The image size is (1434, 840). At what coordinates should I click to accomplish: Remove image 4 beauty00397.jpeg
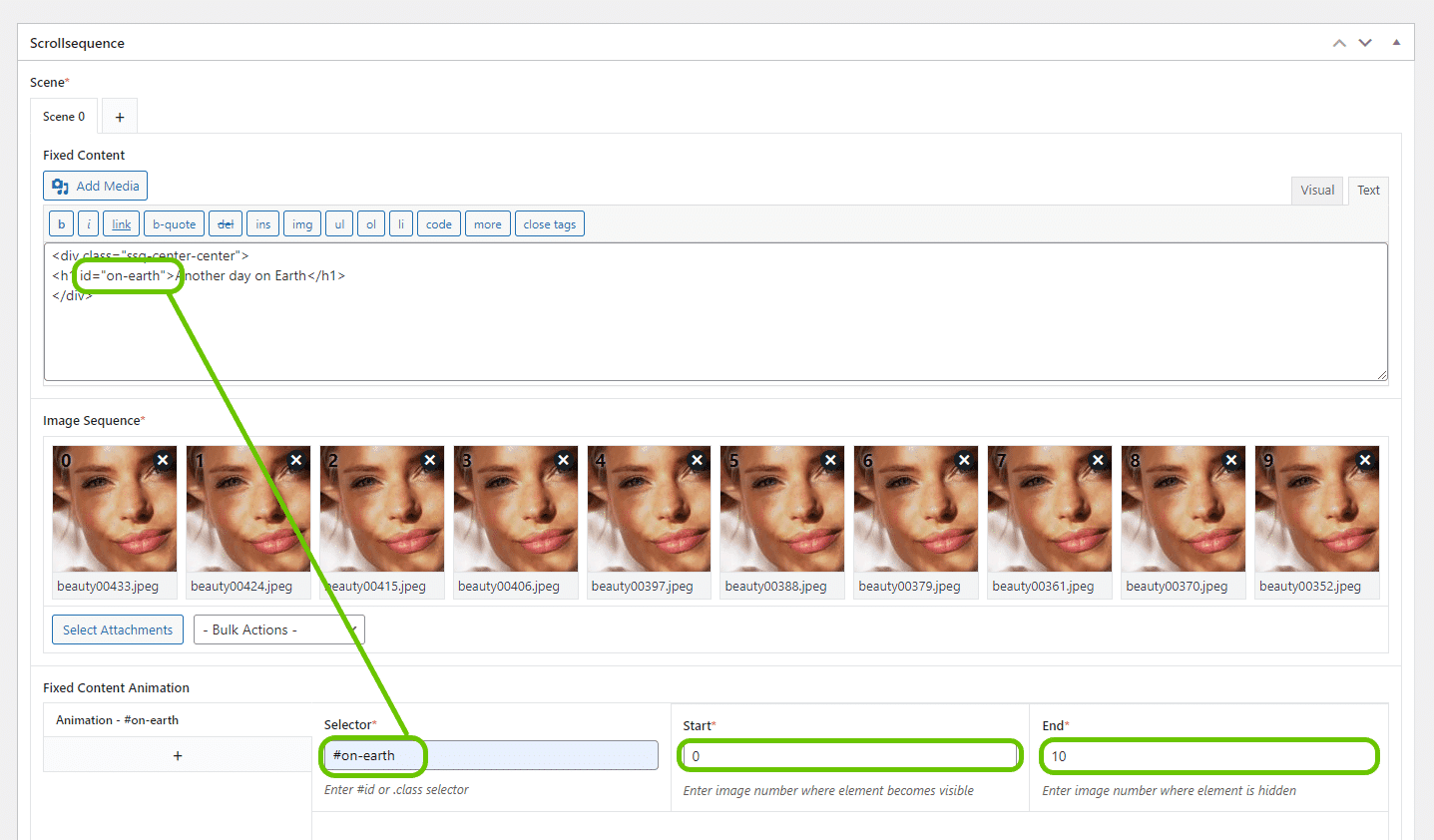(698, 460)
